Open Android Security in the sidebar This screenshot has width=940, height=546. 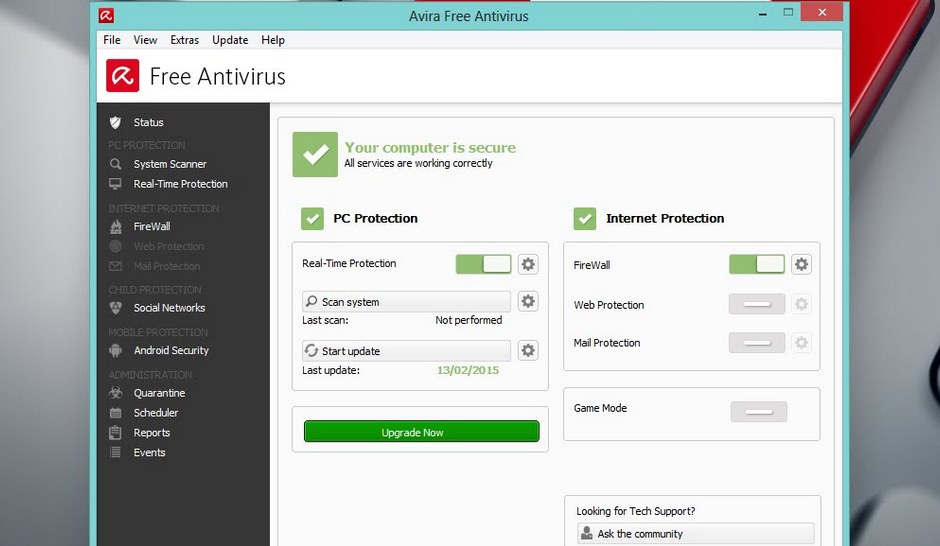click(171, 351)
